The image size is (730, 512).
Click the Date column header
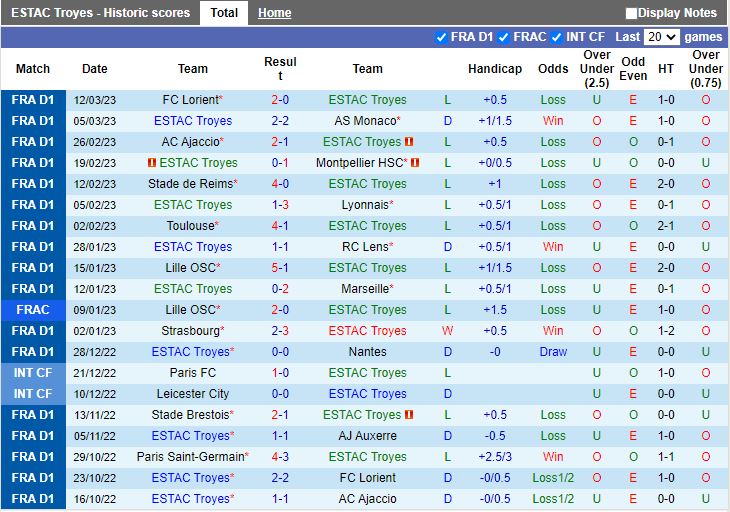click(95, 69)
